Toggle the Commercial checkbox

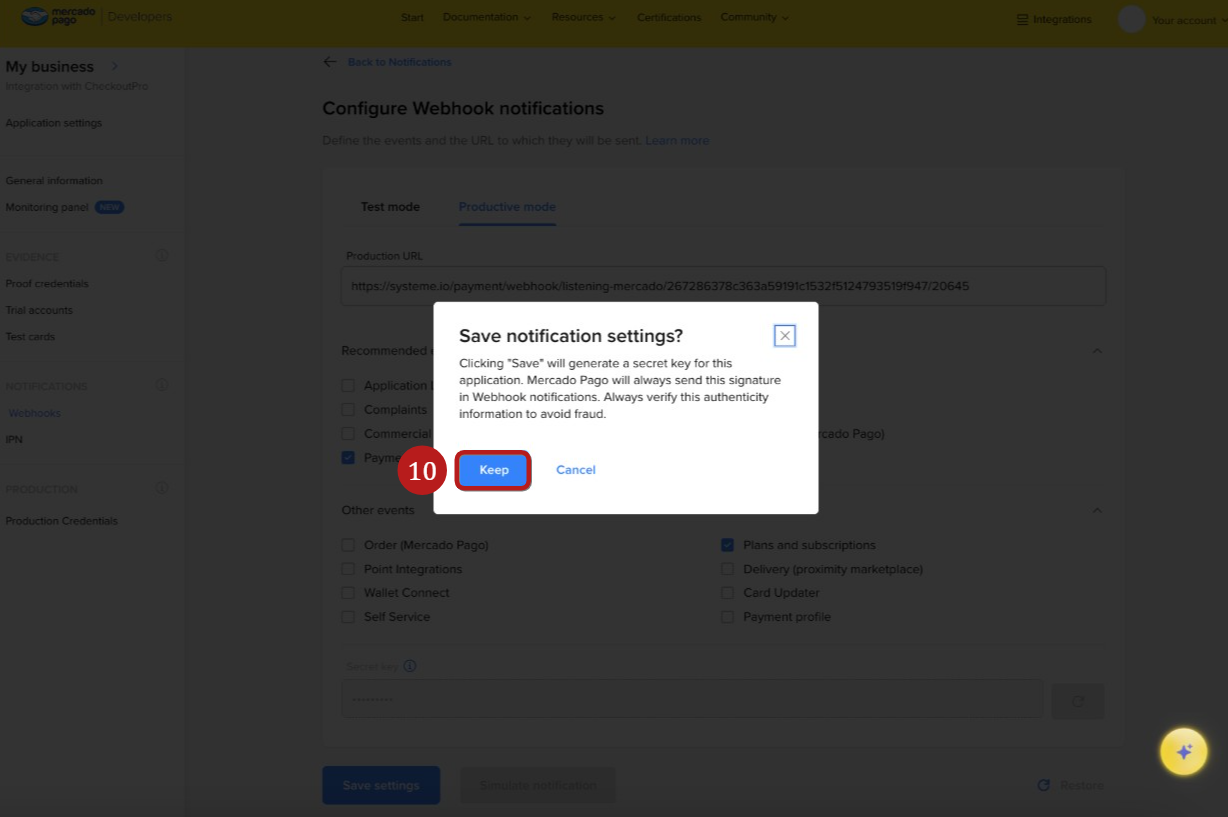(348, 434)
